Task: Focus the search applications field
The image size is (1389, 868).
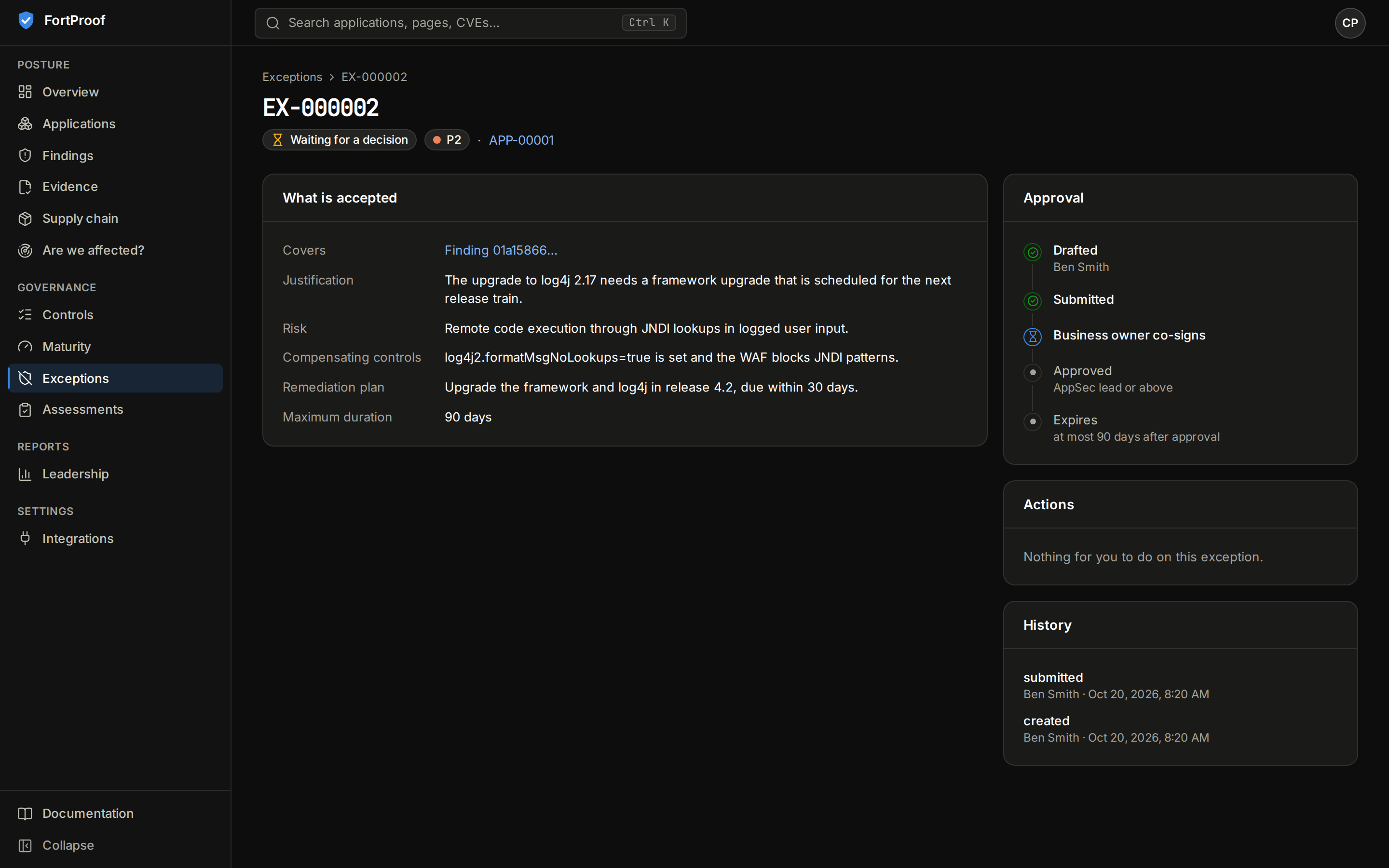Action: coord(470,23)
